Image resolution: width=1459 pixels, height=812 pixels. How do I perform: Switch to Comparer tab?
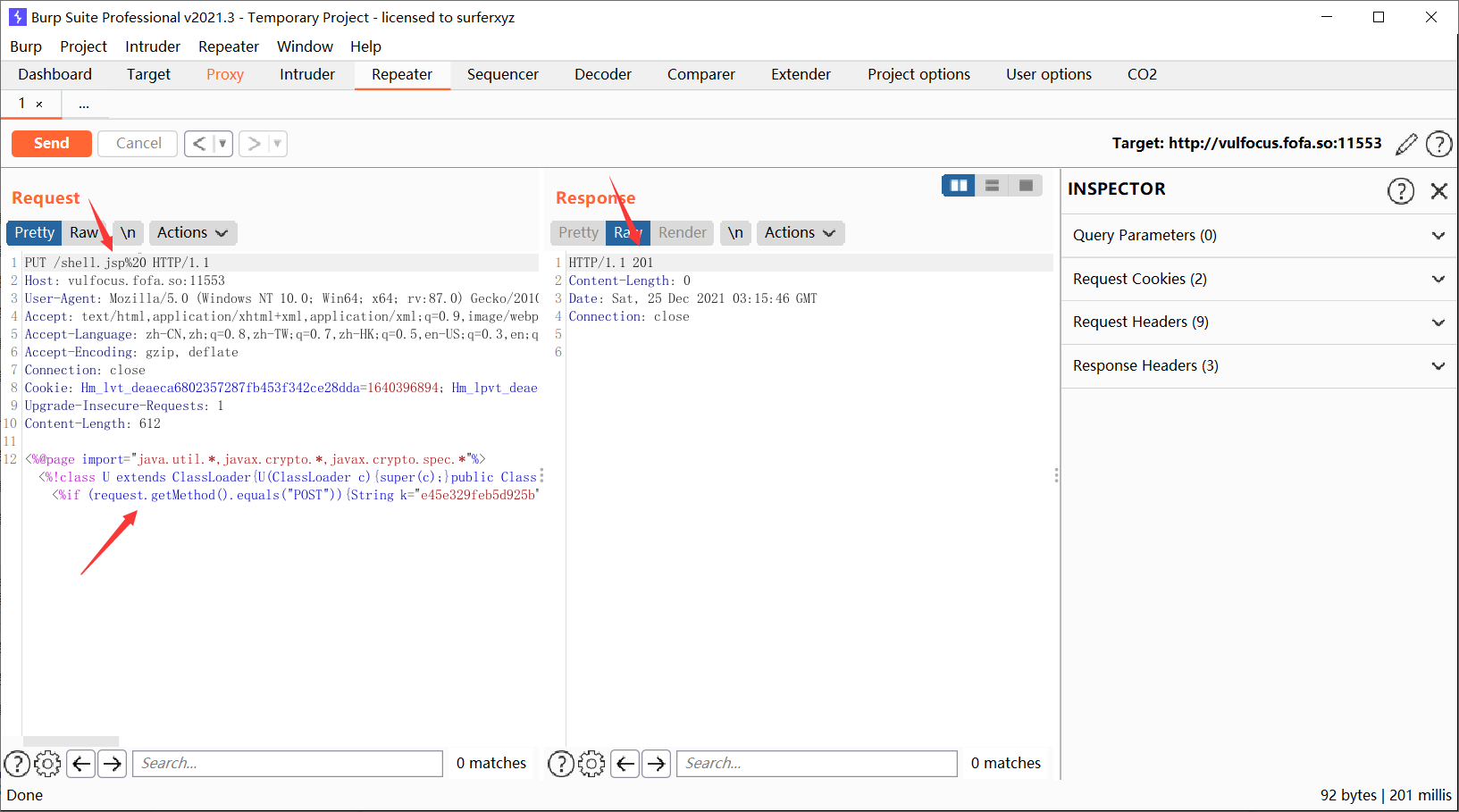(x=701, y=75)
